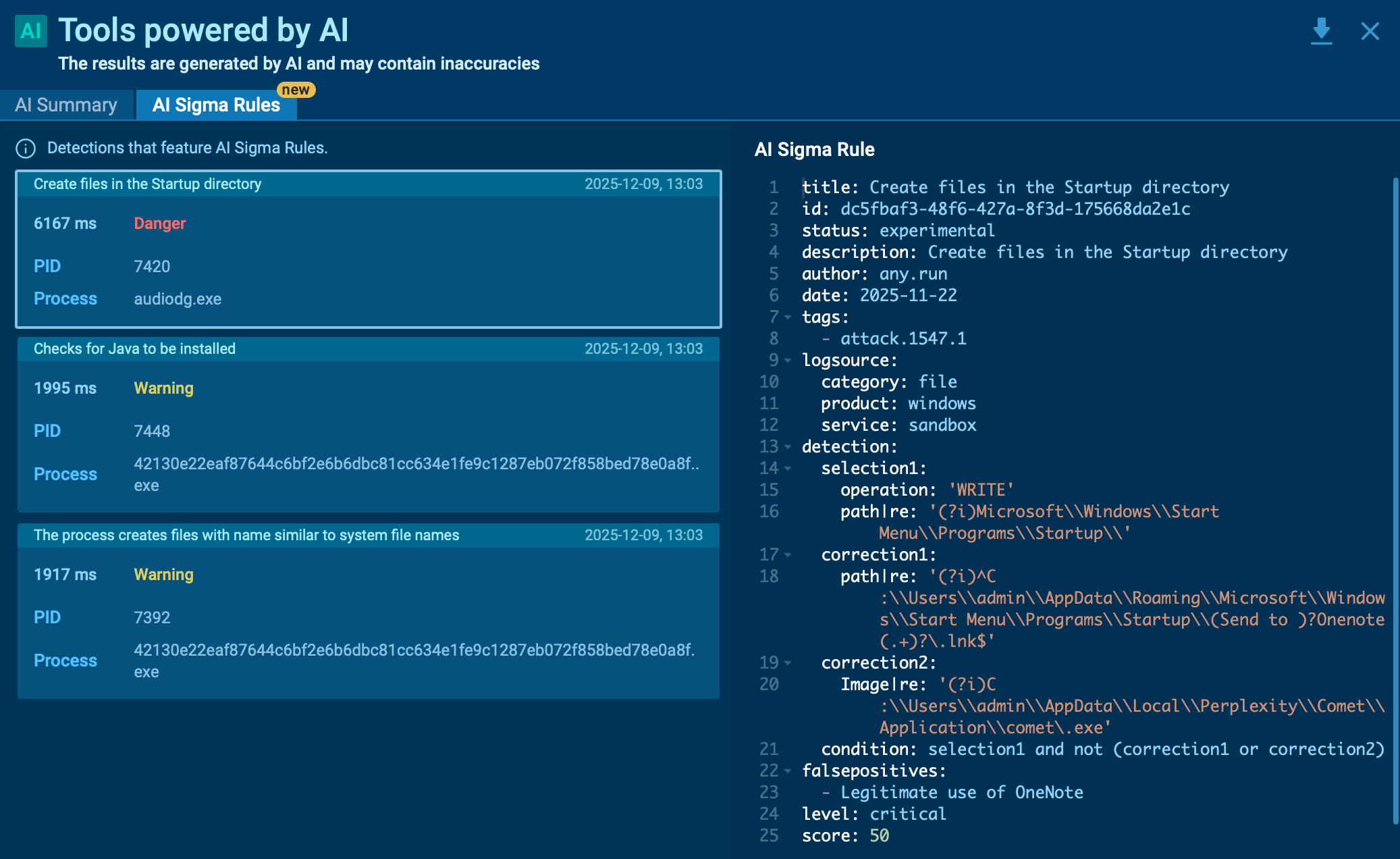Close the AI tools panel
The width and height of the screenshot is (1400, 859).
click(1370, 31)
